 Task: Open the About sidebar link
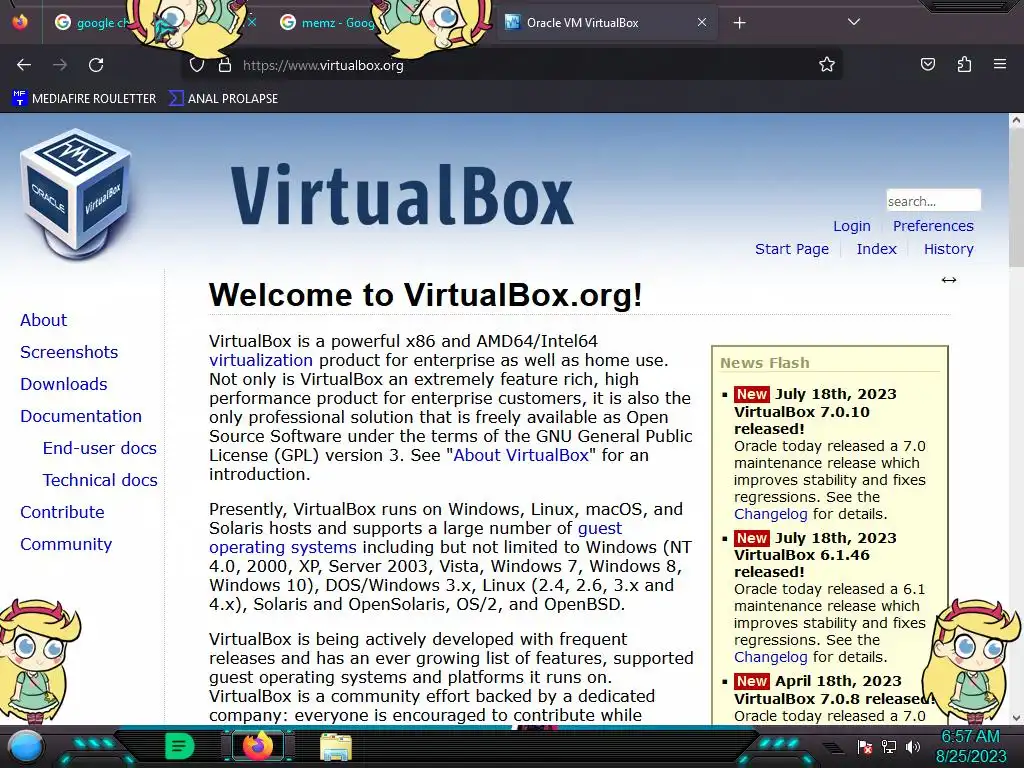point(43,320)
